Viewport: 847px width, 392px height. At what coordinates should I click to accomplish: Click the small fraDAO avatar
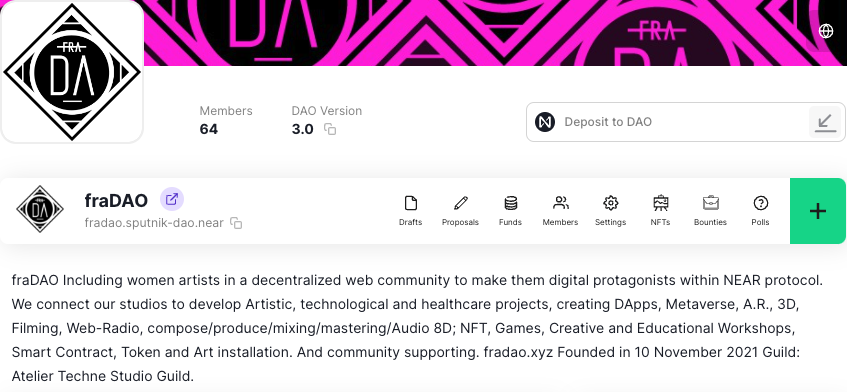coord(39,209)
